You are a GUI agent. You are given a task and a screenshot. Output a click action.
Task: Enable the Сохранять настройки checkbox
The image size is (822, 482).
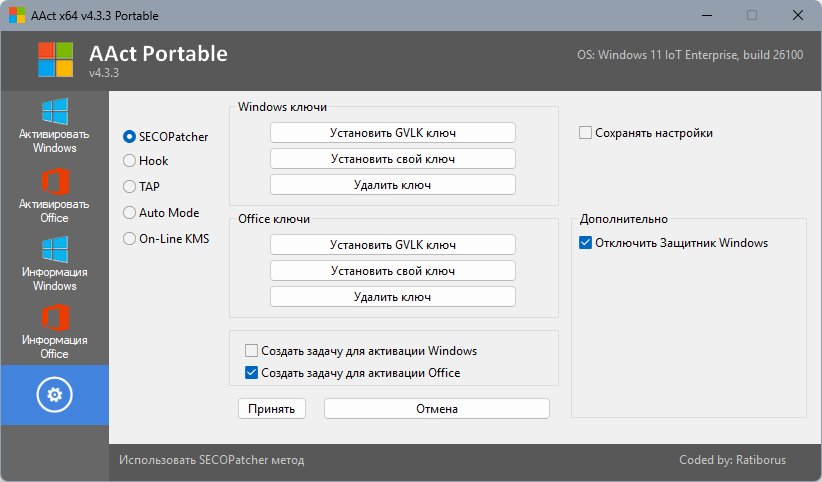(x=585, y=132)
